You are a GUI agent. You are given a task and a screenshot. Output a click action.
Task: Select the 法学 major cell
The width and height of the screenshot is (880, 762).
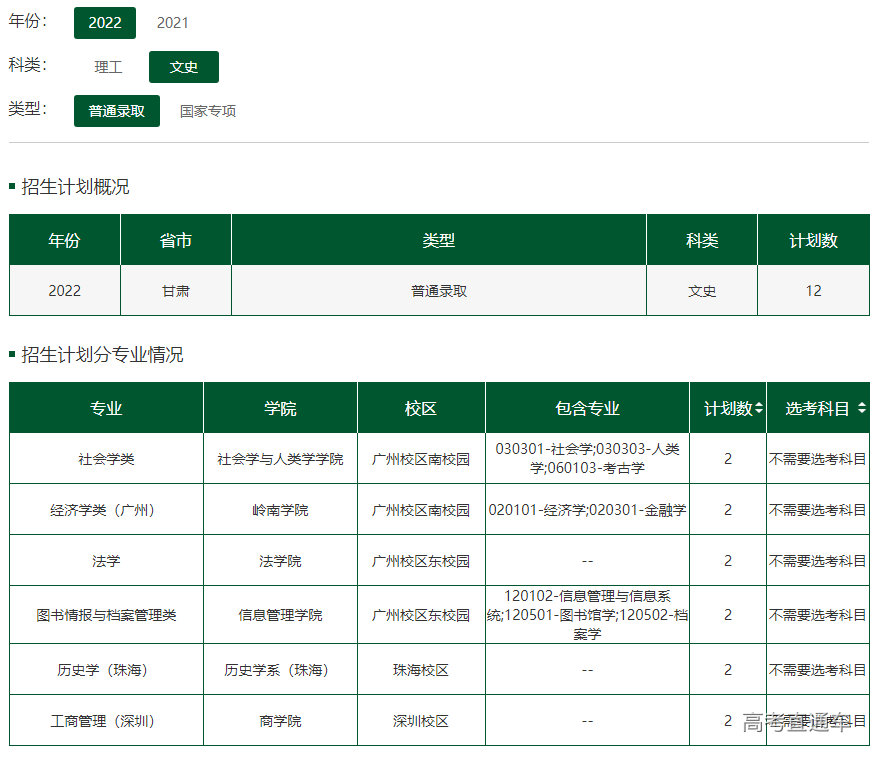pyautogui.click(x=106, y=561)
